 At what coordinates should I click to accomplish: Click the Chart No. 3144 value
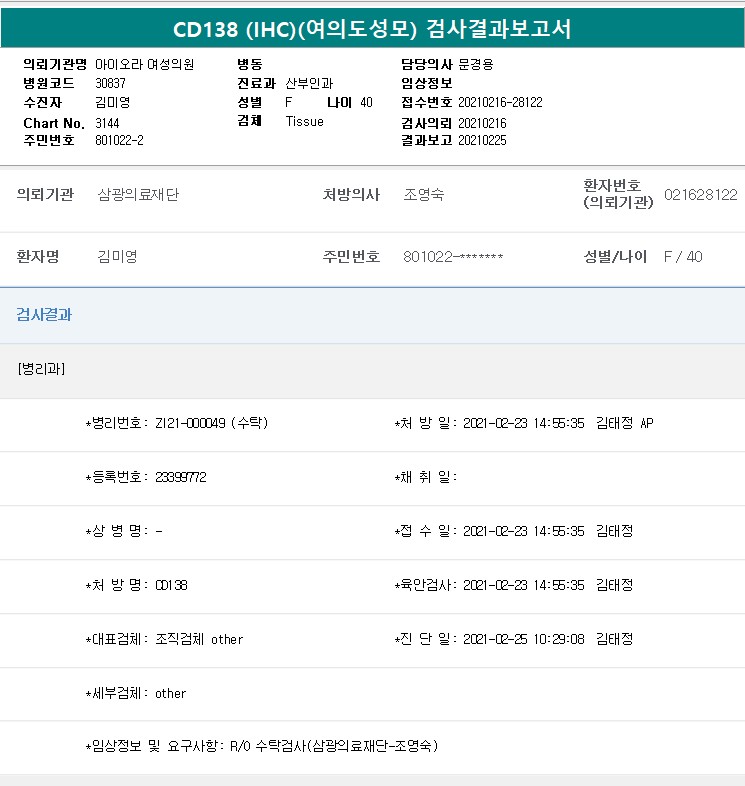click(107, 122)
